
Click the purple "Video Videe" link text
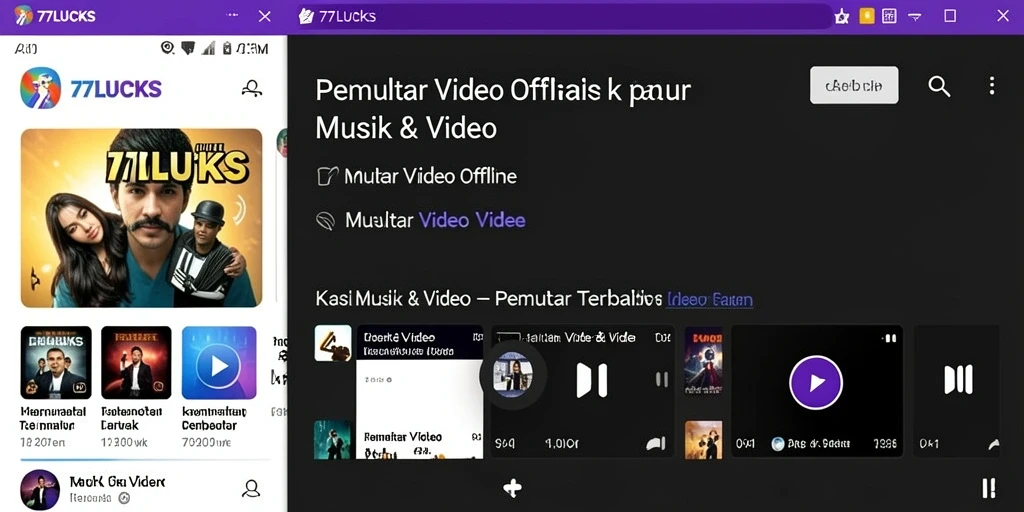point(472,220)
